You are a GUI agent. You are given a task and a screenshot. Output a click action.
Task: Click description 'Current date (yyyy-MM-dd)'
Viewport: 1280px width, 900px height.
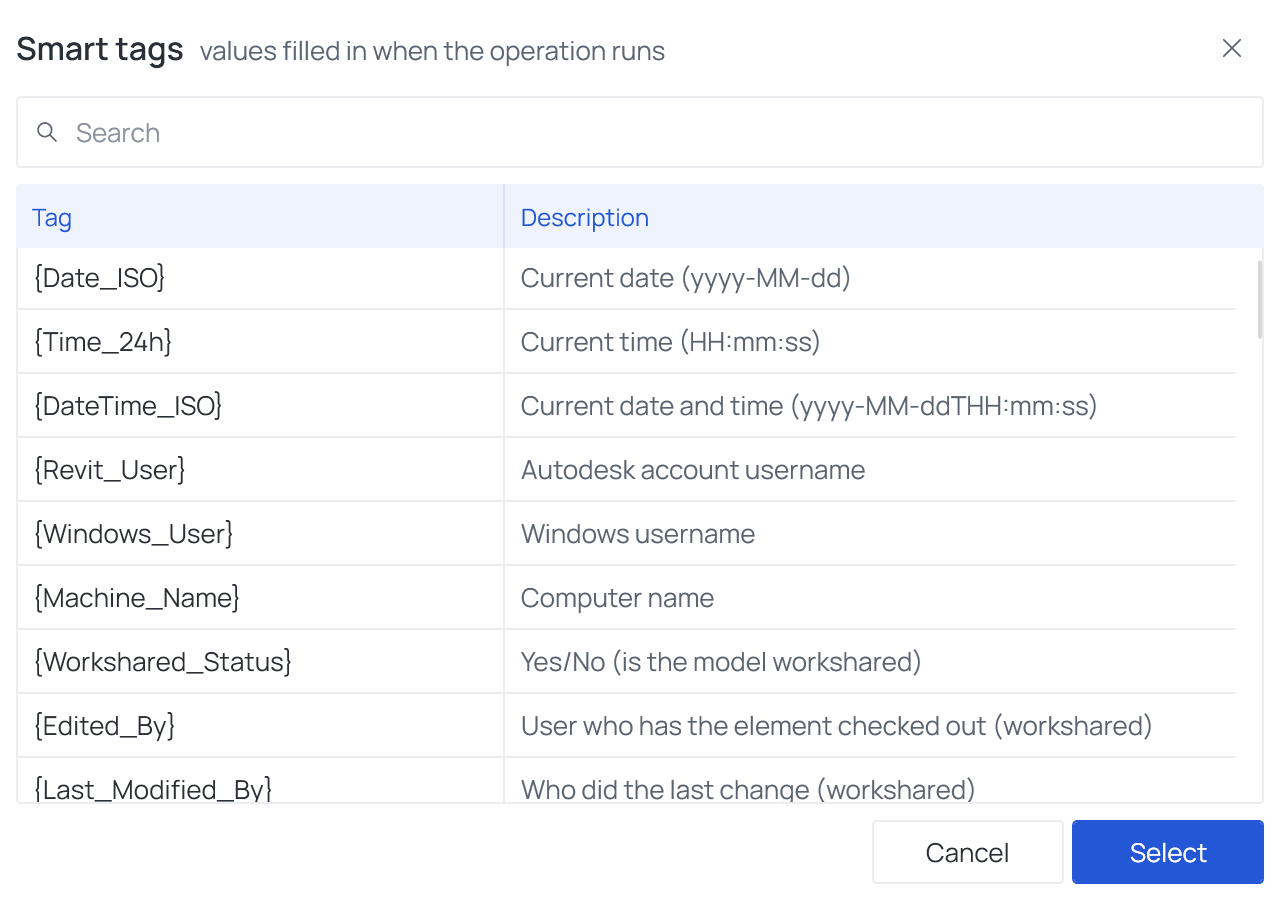[x=686, y=278]
